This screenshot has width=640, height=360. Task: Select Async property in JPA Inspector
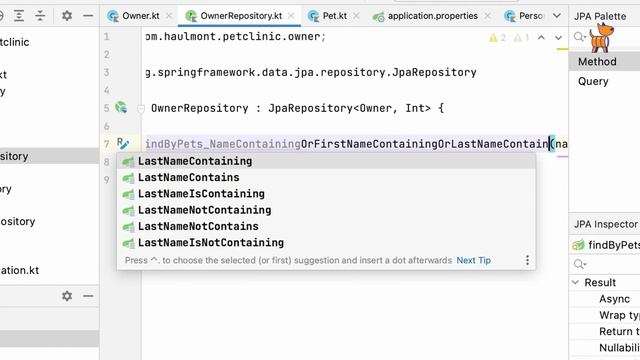614,299
